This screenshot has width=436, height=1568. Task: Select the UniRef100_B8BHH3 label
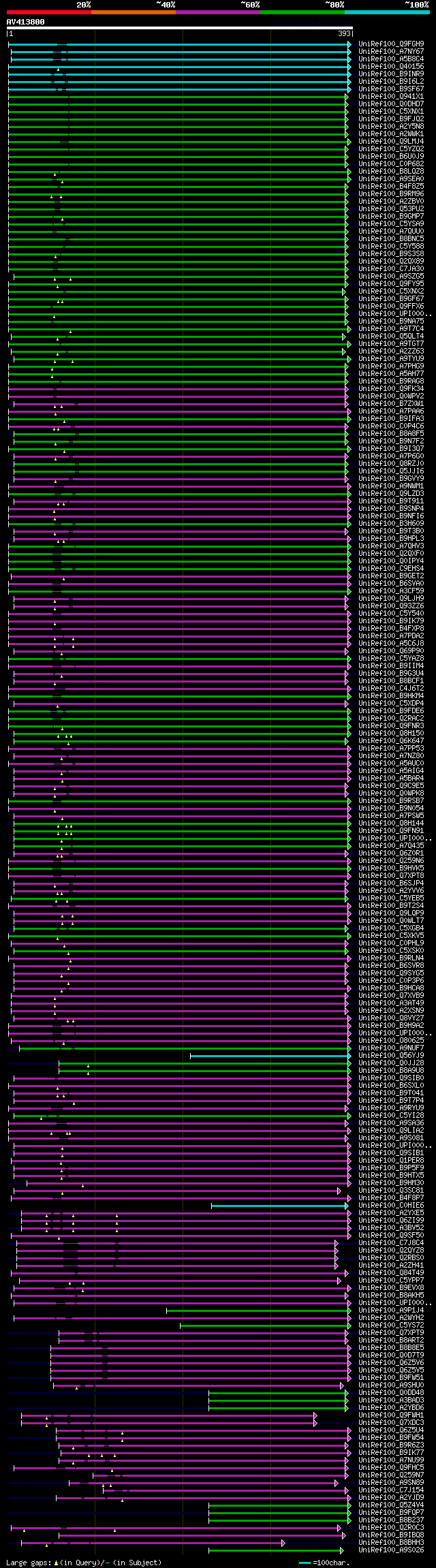(x=391, y=1543)
